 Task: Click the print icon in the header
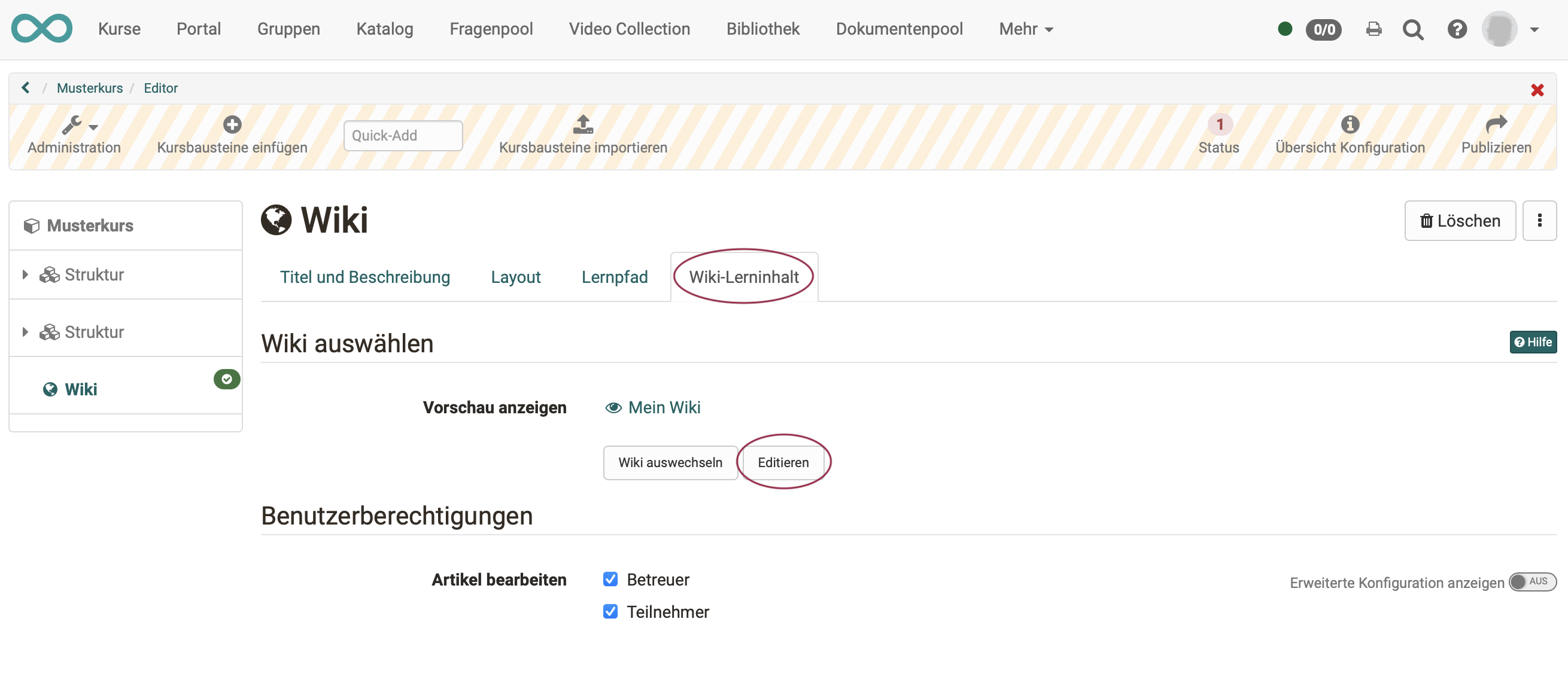tap(1373, 29)
